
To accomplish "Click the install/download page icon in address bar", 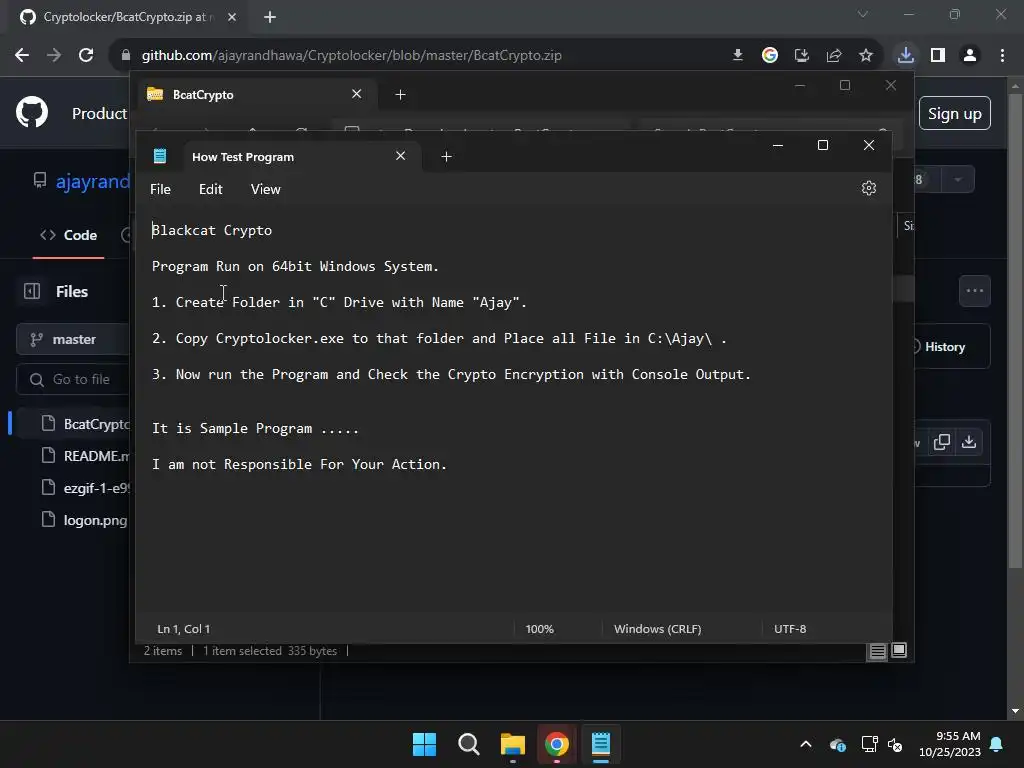I will 738,56.
